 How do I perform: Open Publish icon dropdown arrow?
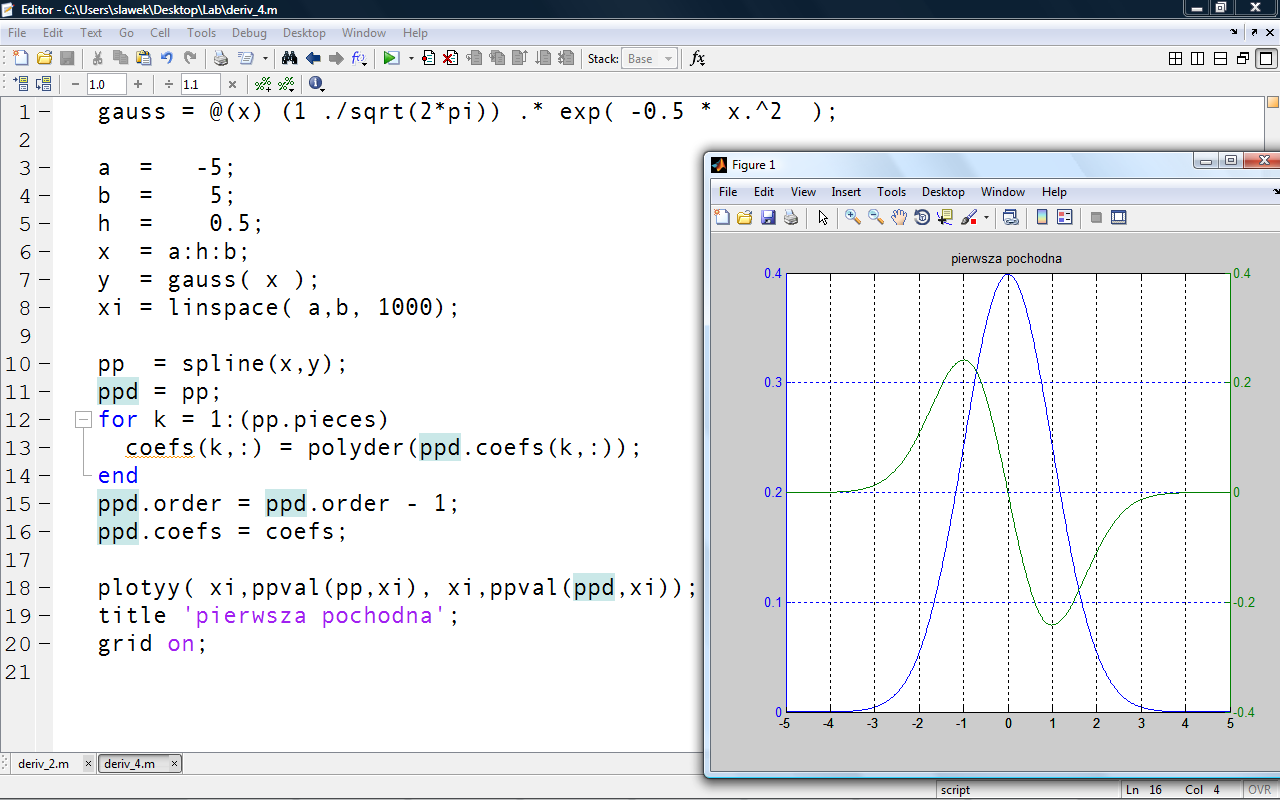pos(265,59)
